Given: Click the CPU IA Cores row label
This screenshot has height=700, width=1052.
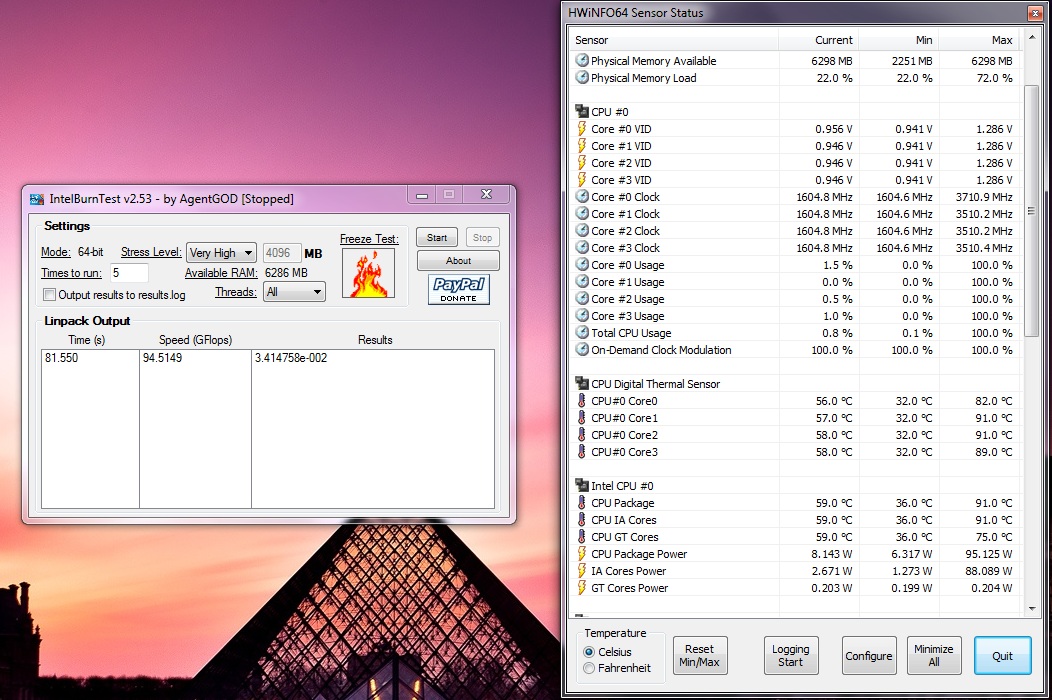Looking at the screenshot, I should tap(624, 519).
